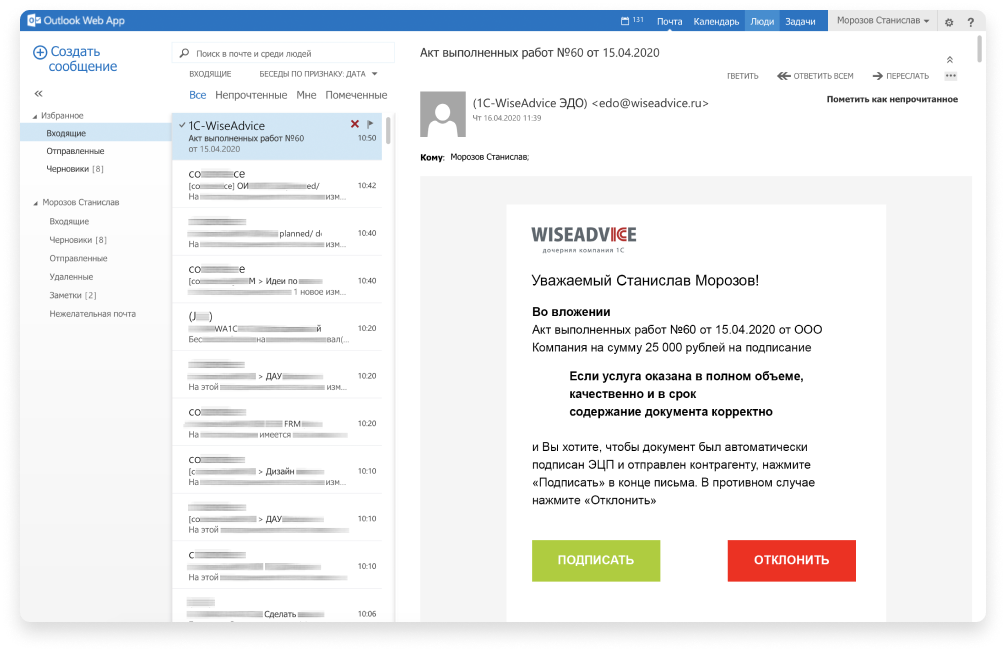The width and height of the screenshot is (1006, 652).
Task: Click the sender address edo@wiseadvice.ru
Action: (650, 103)
